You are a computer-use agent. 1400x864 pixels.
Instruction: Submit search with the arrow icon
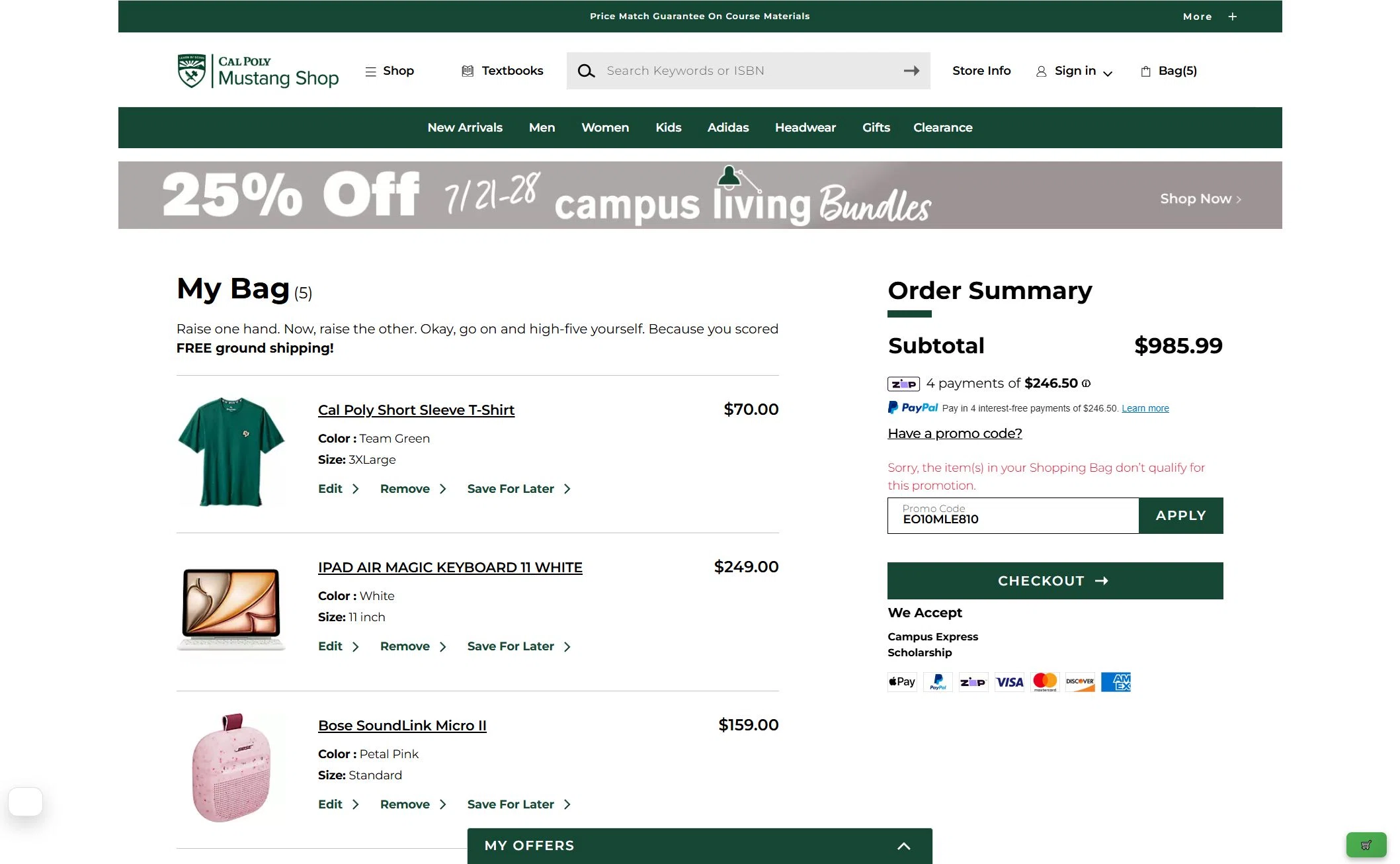click(x=911, y=71)
